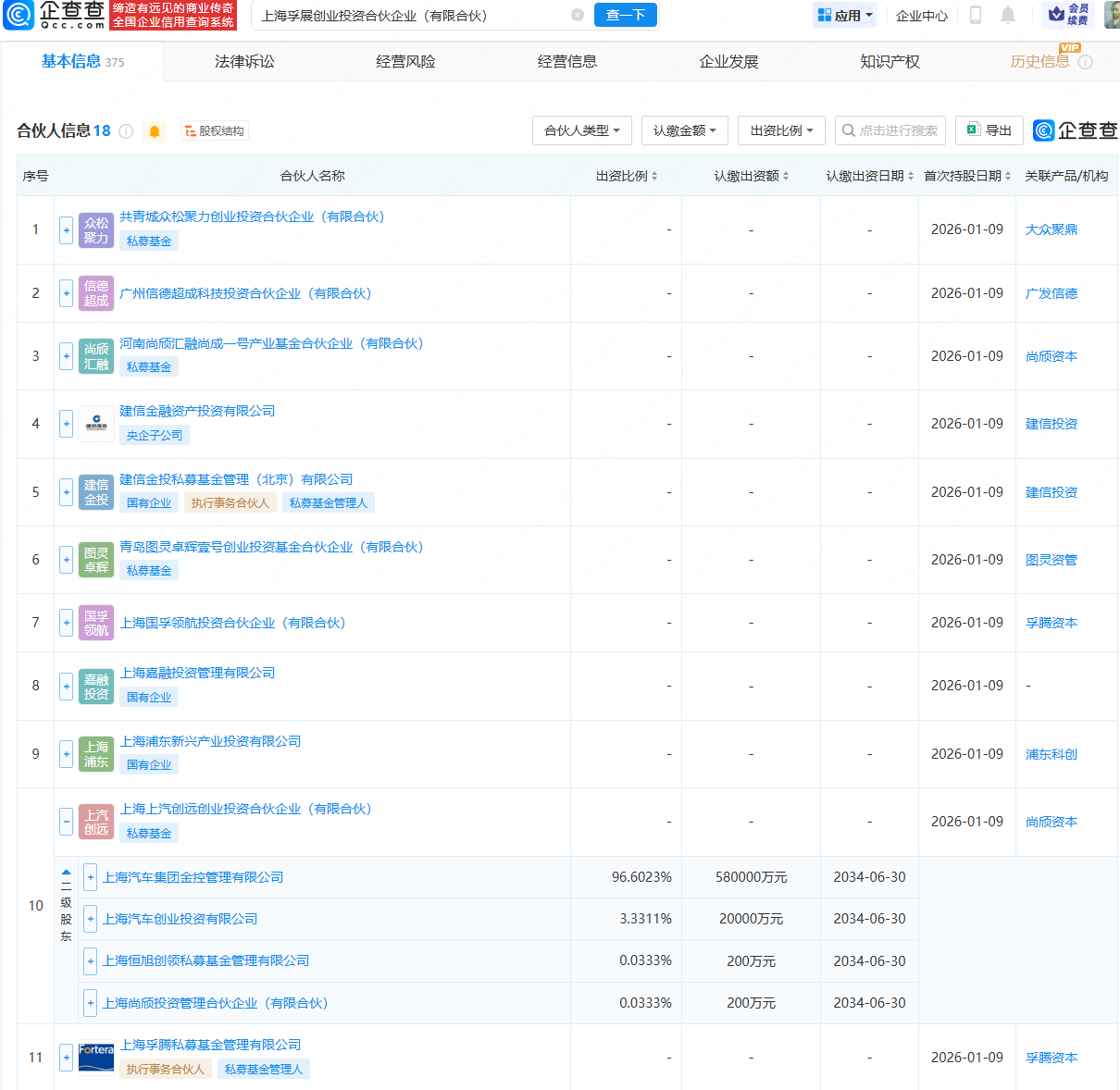This screenshot has height=1090, width=1120.
Task: Clear the search box text
Action: pos(578,15)
